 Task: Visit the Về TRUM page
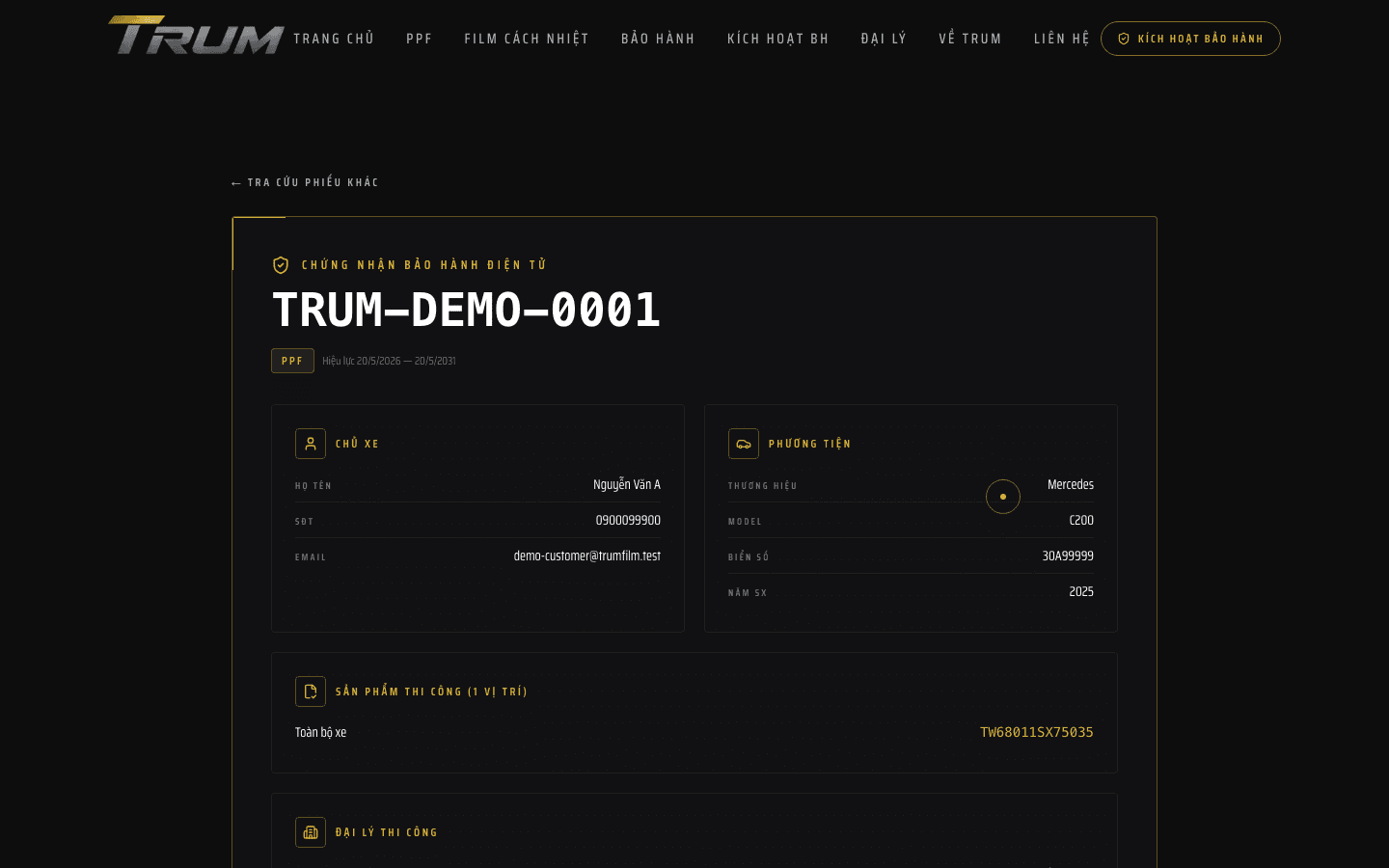[x=970, y=39]
